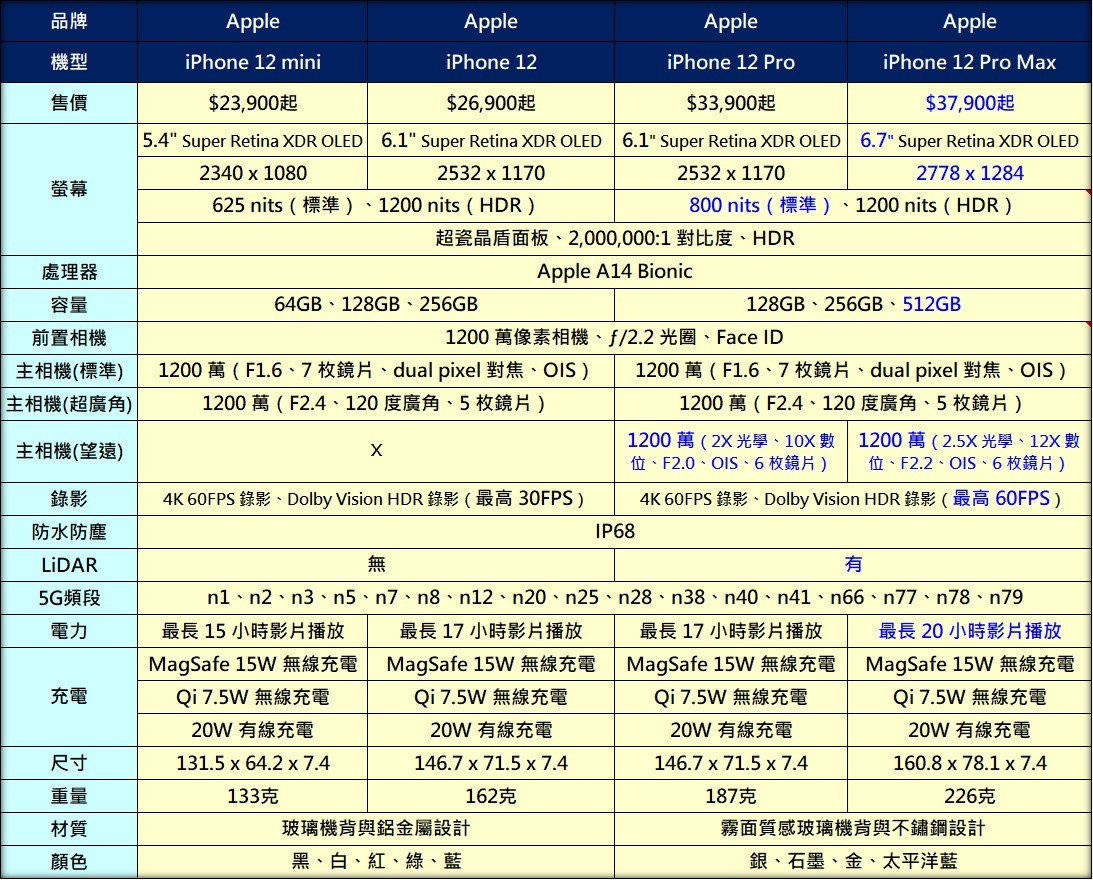Click the blue $37,900起 price
1093x880 pixels.
click(969, 103)
